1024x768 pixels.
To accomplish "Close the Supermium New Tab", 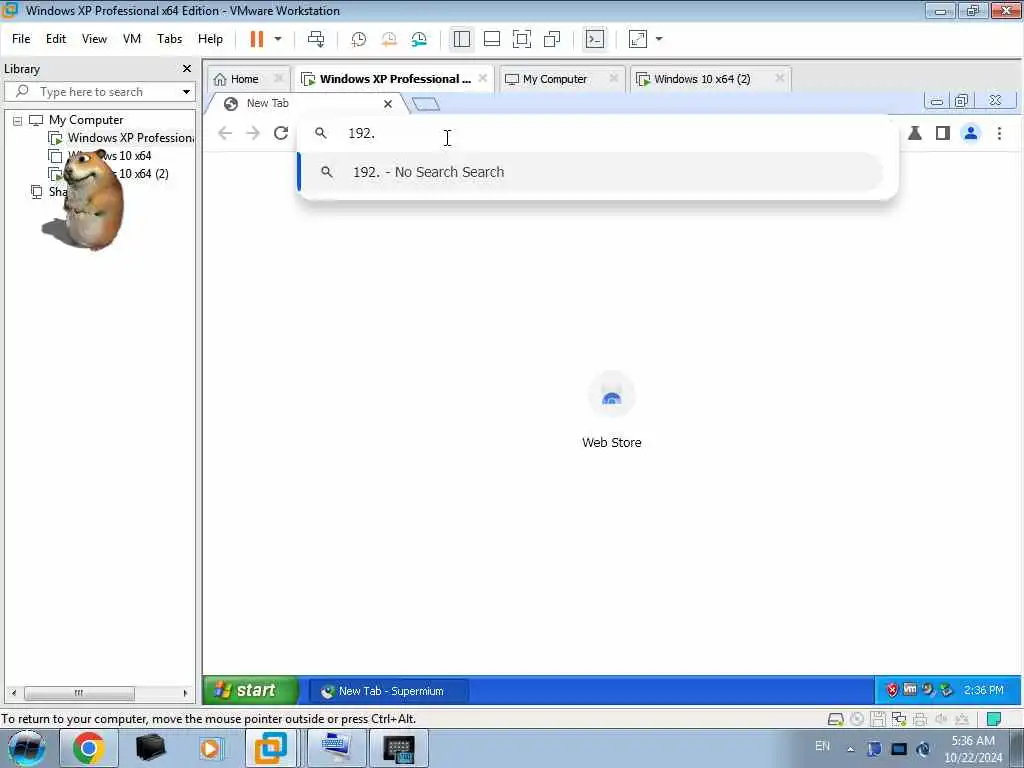I will [x=388, y=104].
